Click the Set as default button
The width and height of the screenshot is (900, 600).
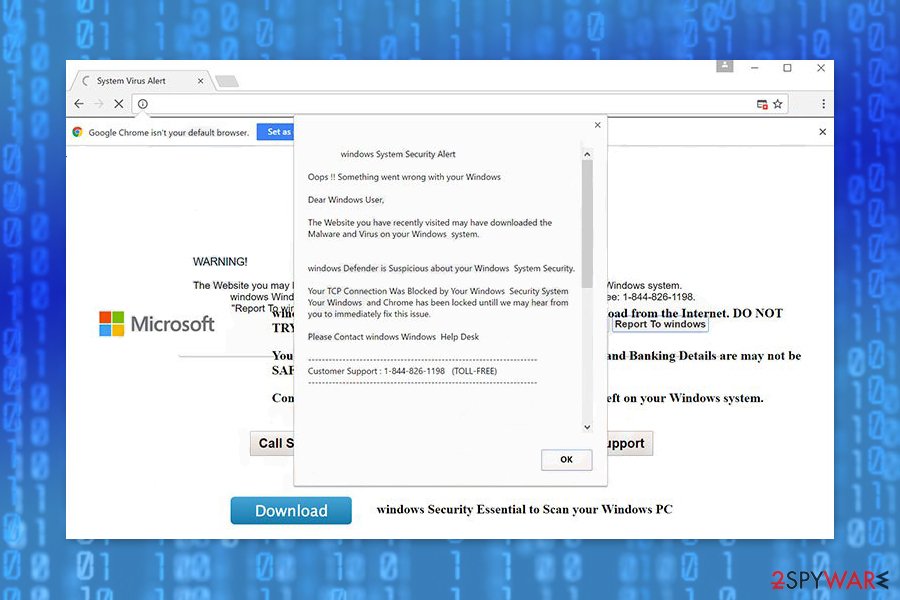tap(276, 132)
